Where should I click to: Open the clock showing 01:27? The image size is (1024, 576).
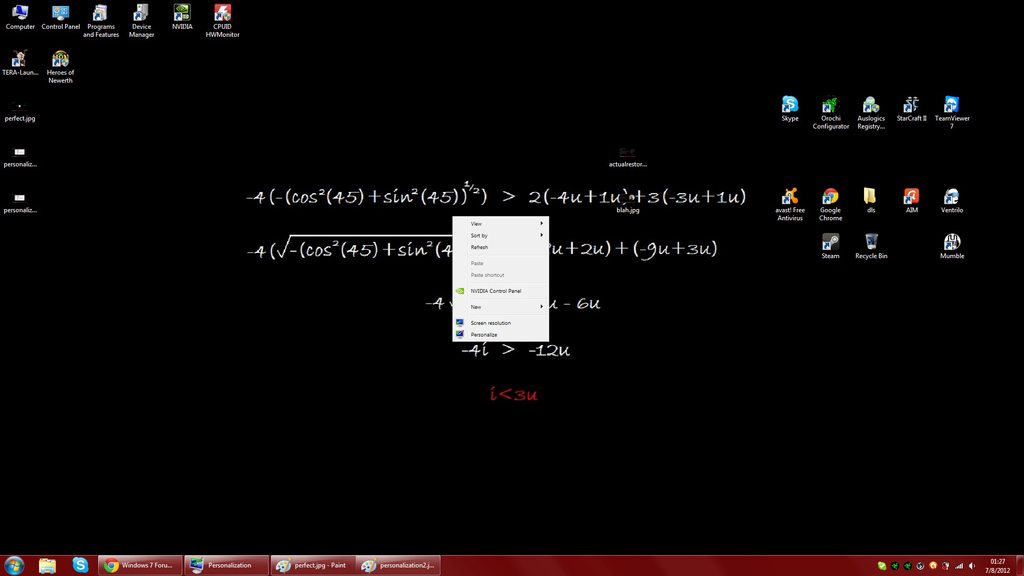point(997,566)
